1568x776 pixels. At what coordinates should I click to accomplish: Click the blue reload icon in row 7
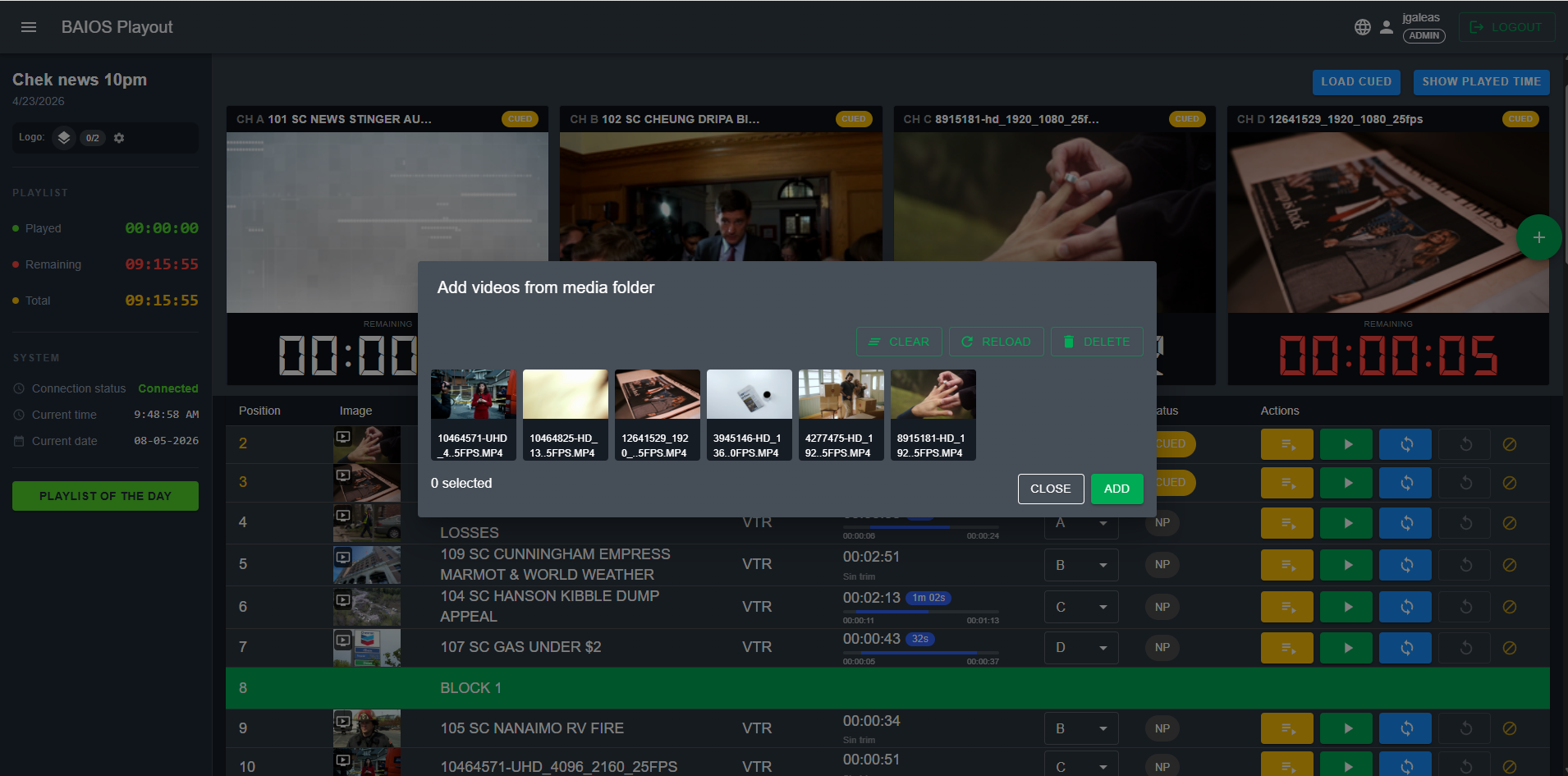(1405, 648)
